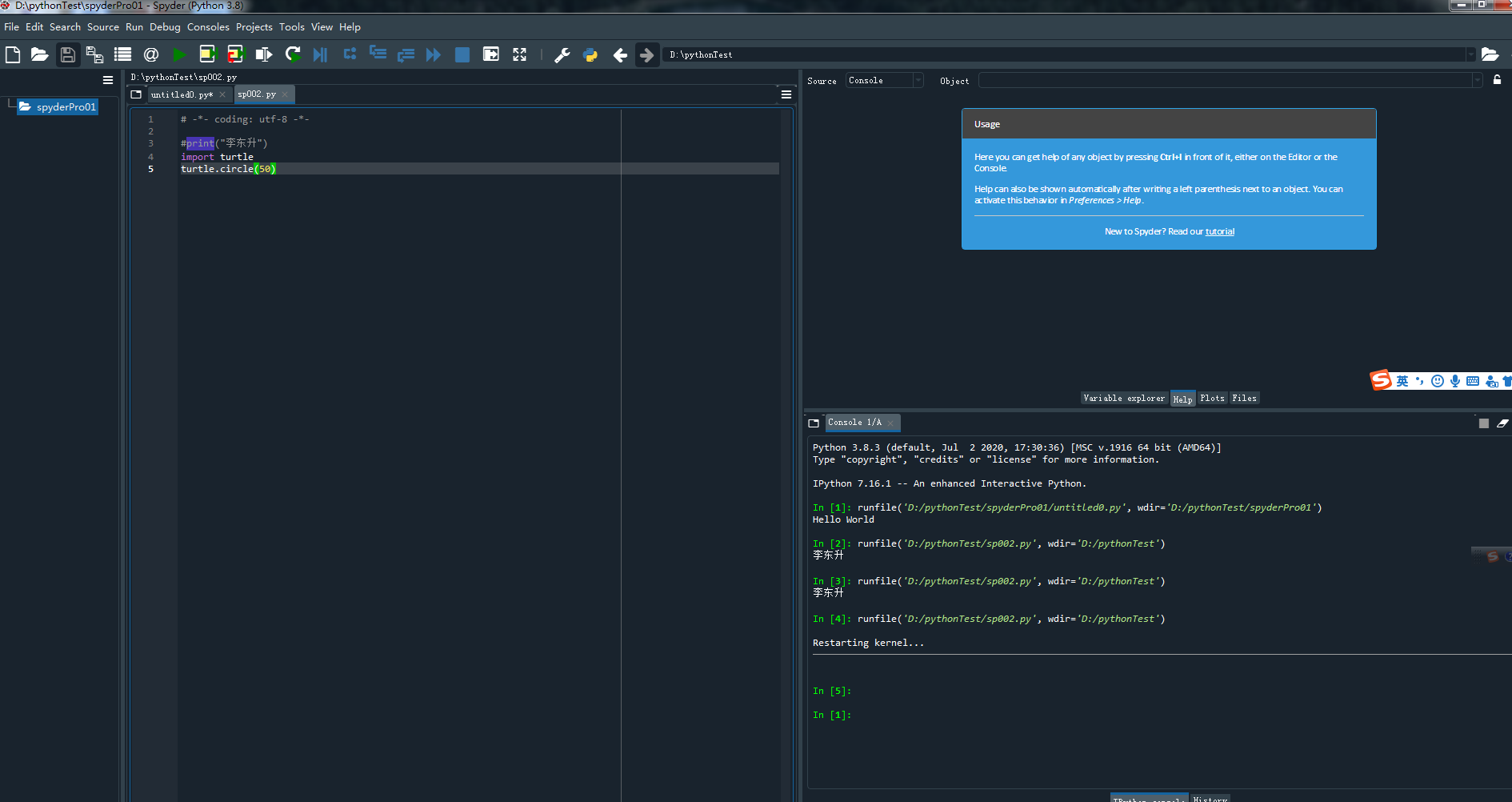
Task: Go back to previous cursor location
Action: [x=620, y=54]
